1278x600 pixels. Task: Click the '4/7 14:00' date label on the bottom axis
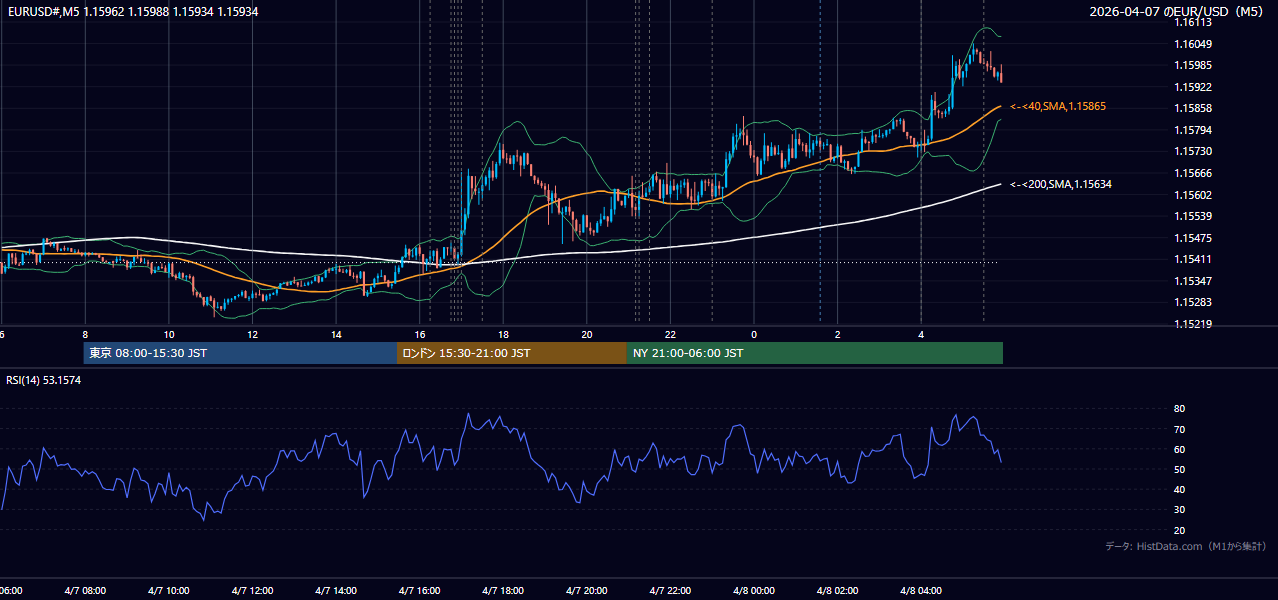pyautogui.click(x=336, y=591)
